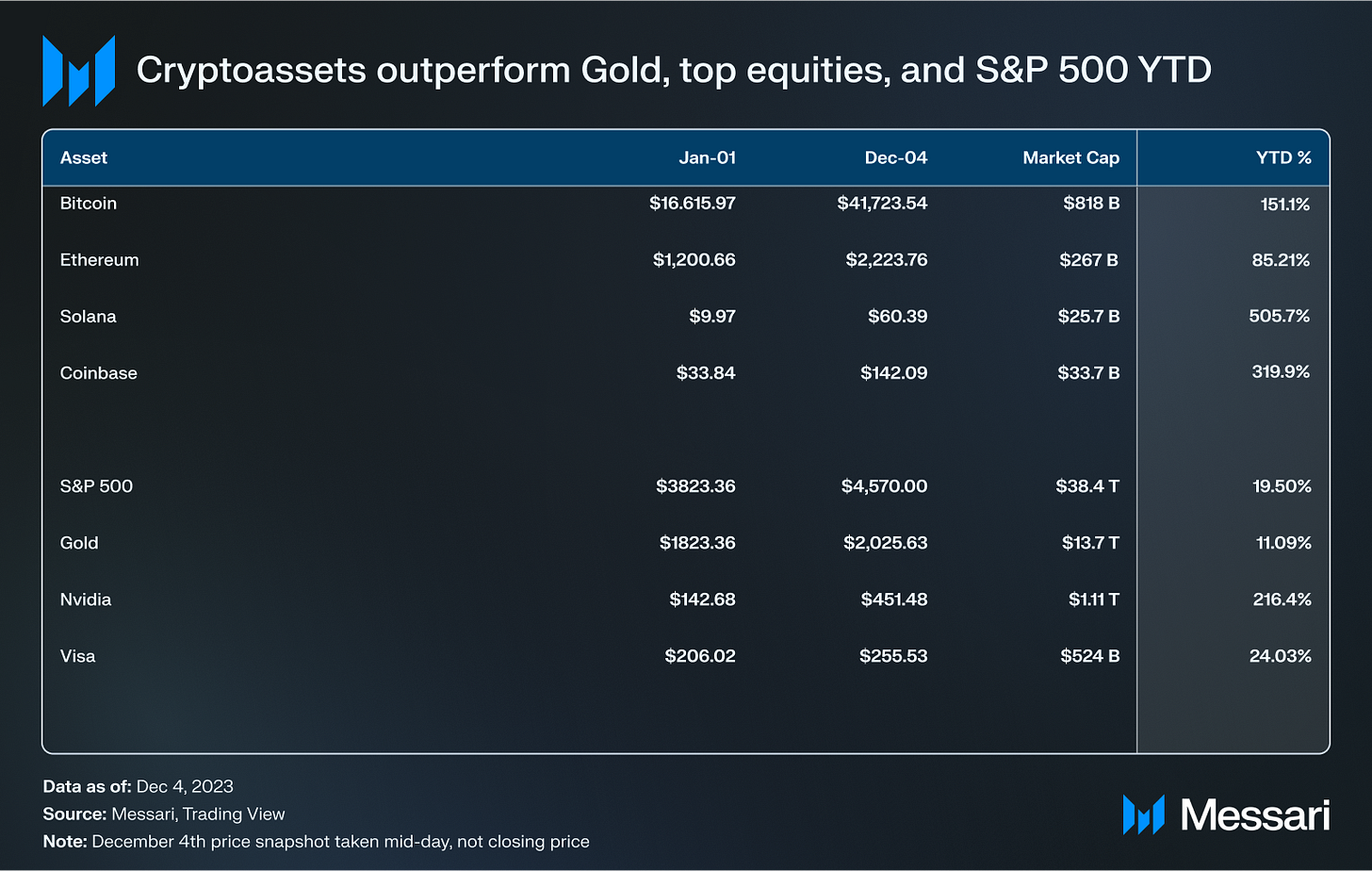
Task: Click Ethereum's YTD value 85.21%
Action: (1281, 260)
